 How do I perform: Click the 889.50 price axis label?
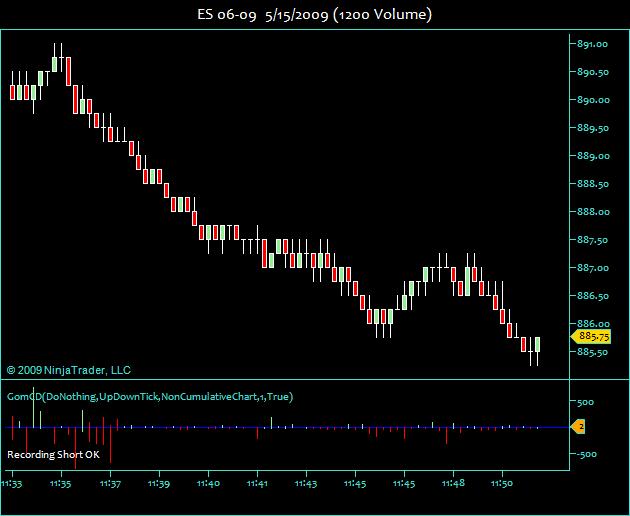(593, 128)
